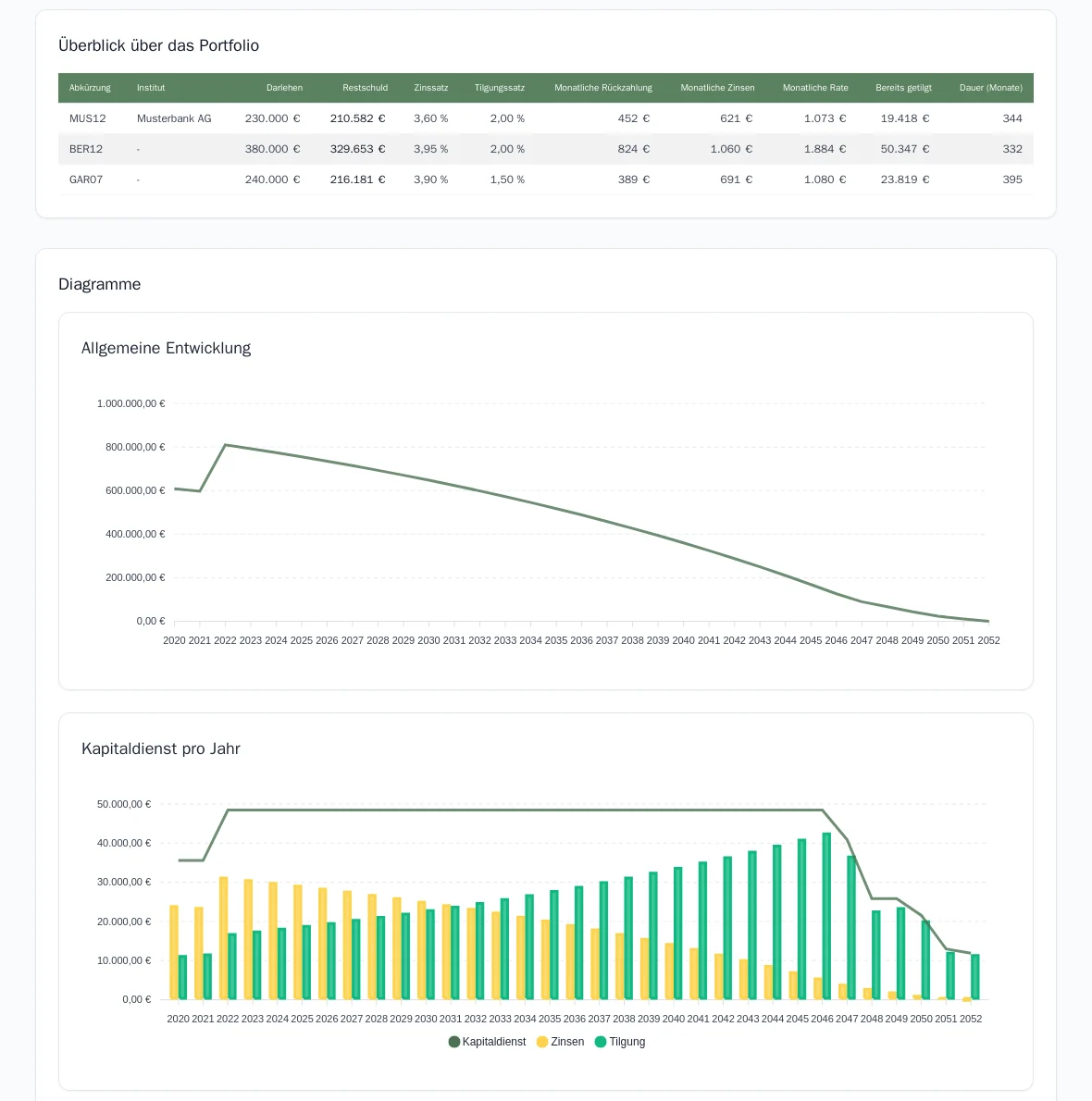
Task: Click the 3,95 % Zinssatz value
Action: click(x=430, y=149)
